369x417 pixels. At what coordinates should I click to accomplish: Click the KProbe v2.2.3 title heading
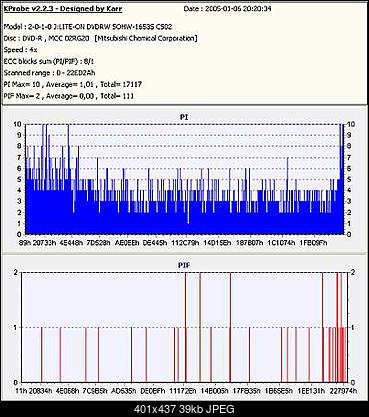tap(63, 9)
